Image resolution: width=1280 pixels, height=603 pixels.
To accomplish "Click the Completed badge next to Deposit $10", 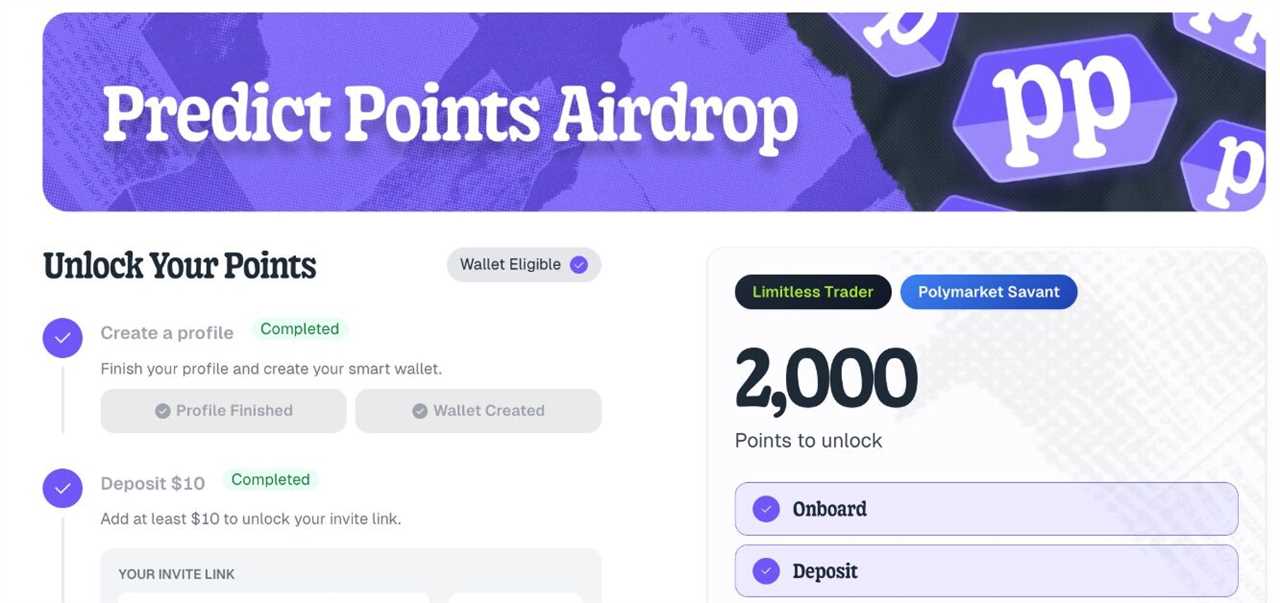I will [x=270, y=479].
